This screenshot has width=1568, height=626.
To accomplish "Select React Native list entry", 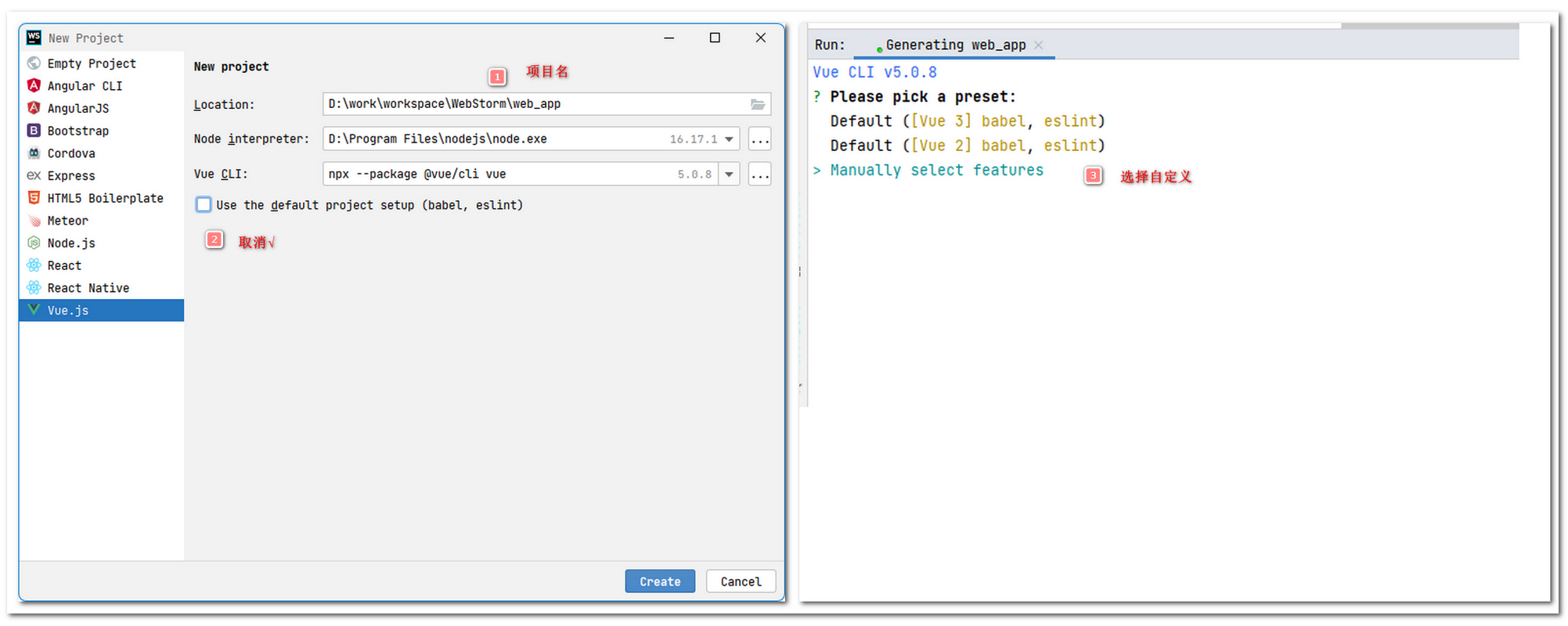I will 102,288.
